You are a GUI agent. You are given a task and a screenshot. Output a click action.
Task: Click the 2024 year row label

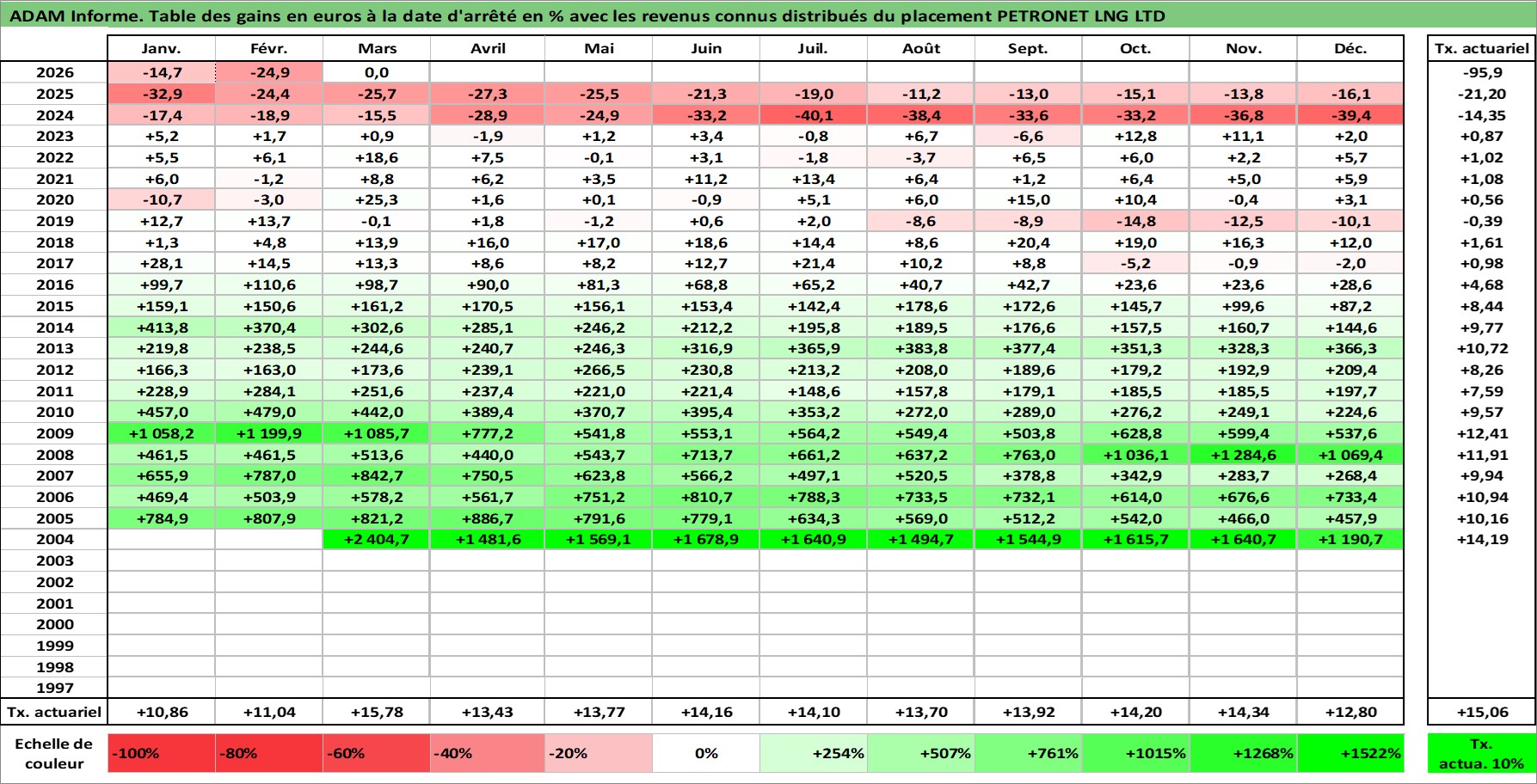[x=54, y=115]
